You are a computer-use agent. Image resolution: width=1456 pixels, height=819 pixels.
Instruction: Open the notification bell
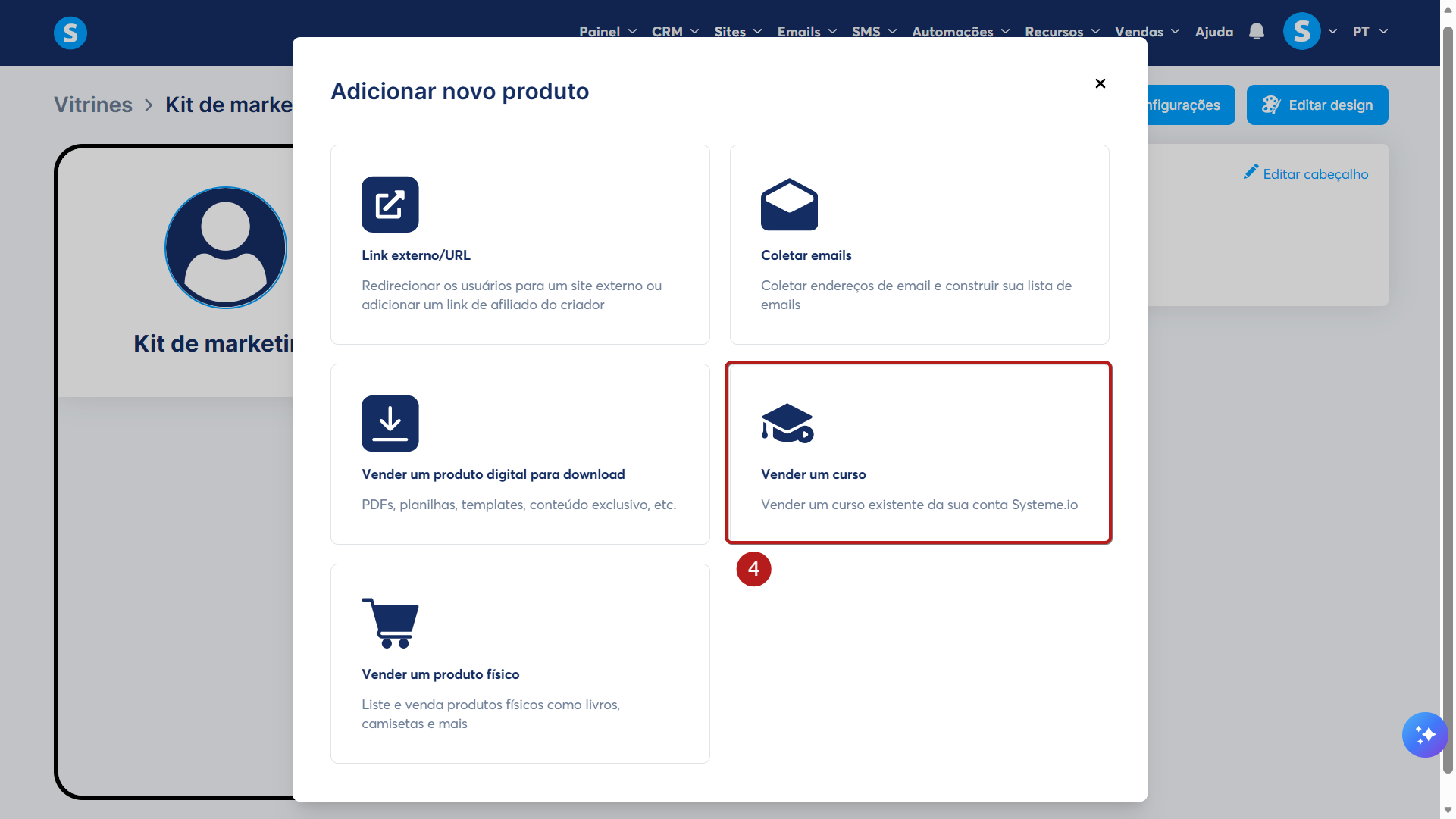[1257, 32]
